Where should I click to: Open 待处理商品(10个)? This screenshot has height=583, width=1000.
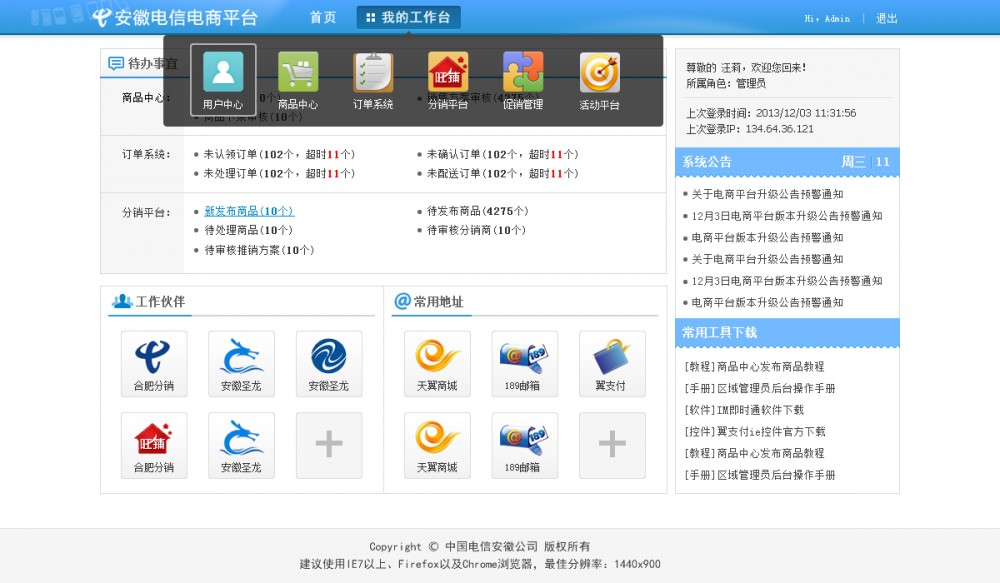tap(248, 230)
